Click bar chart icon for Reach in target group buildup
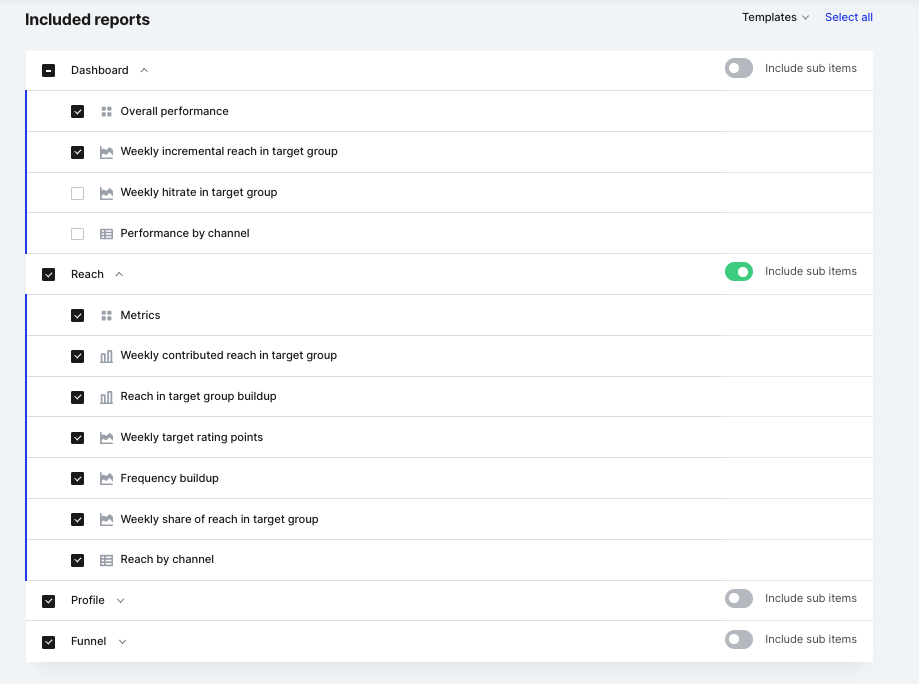This screenshot has height=684, width=919. tap(106, 397)
